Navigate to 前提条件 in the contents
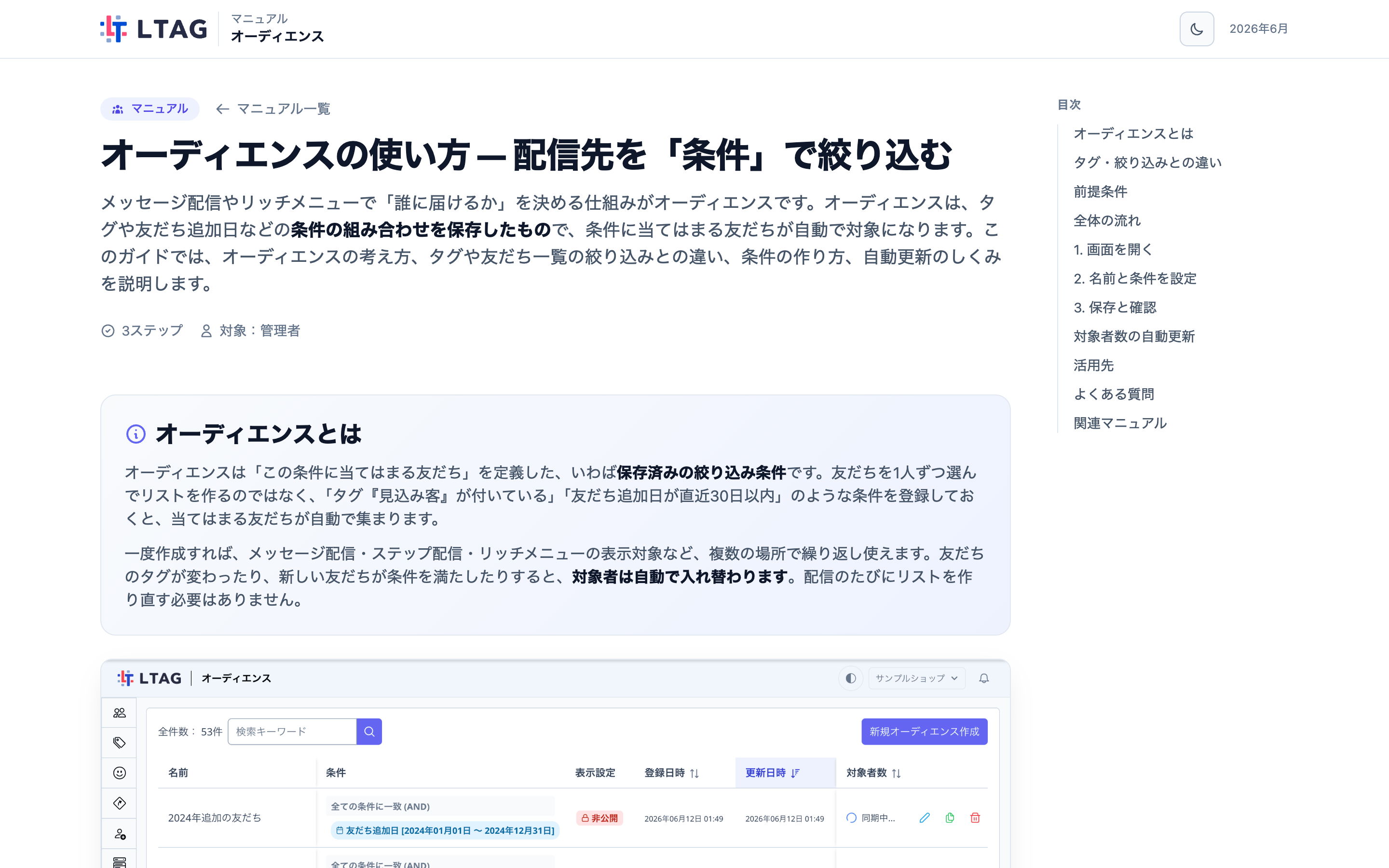Image resolution: width=1389 pixels, height=868 pixels. tap(1100, 192)
